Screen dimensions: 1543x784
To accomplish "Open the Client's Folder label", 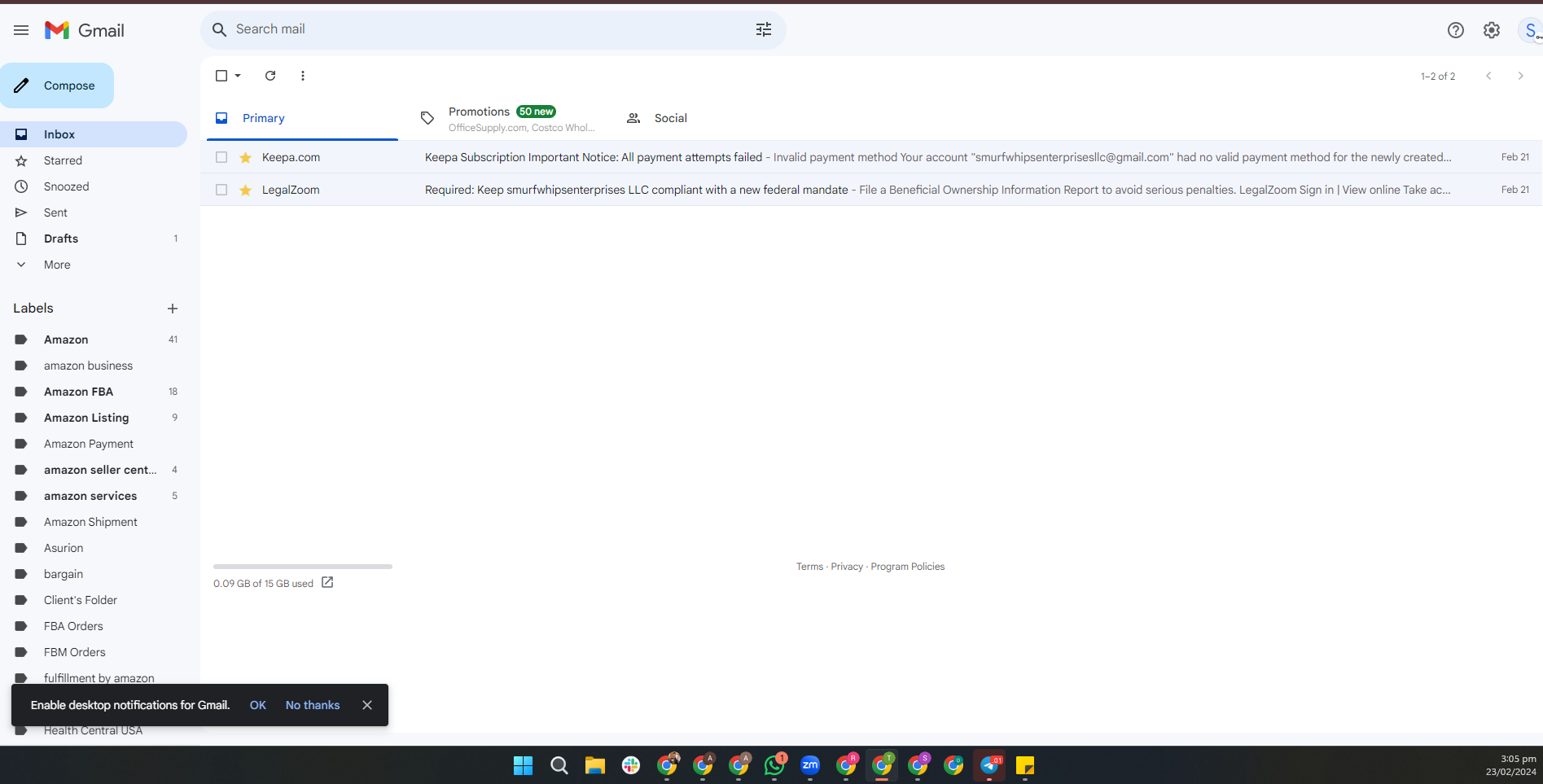I will click(x=94, y=600).
